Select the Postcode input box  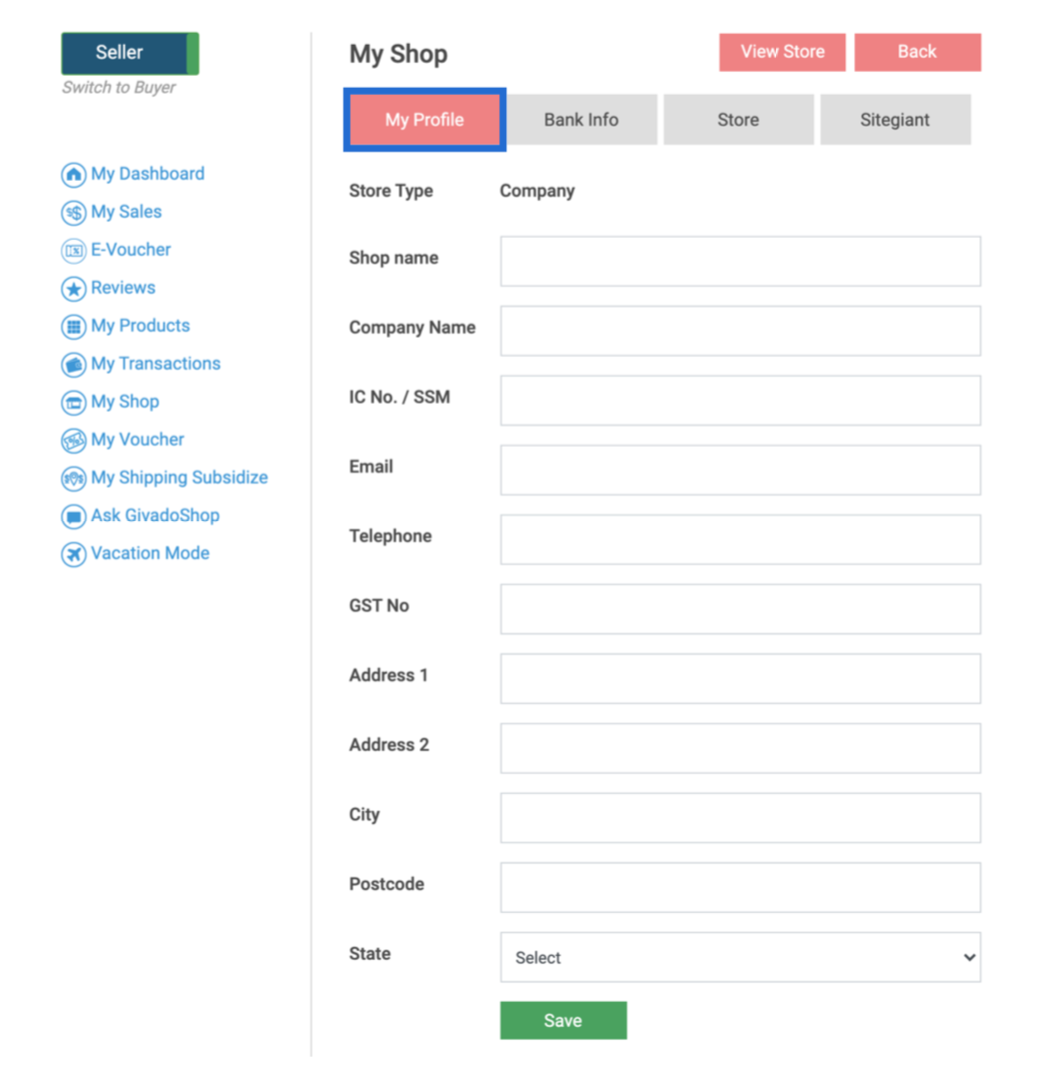740,888
